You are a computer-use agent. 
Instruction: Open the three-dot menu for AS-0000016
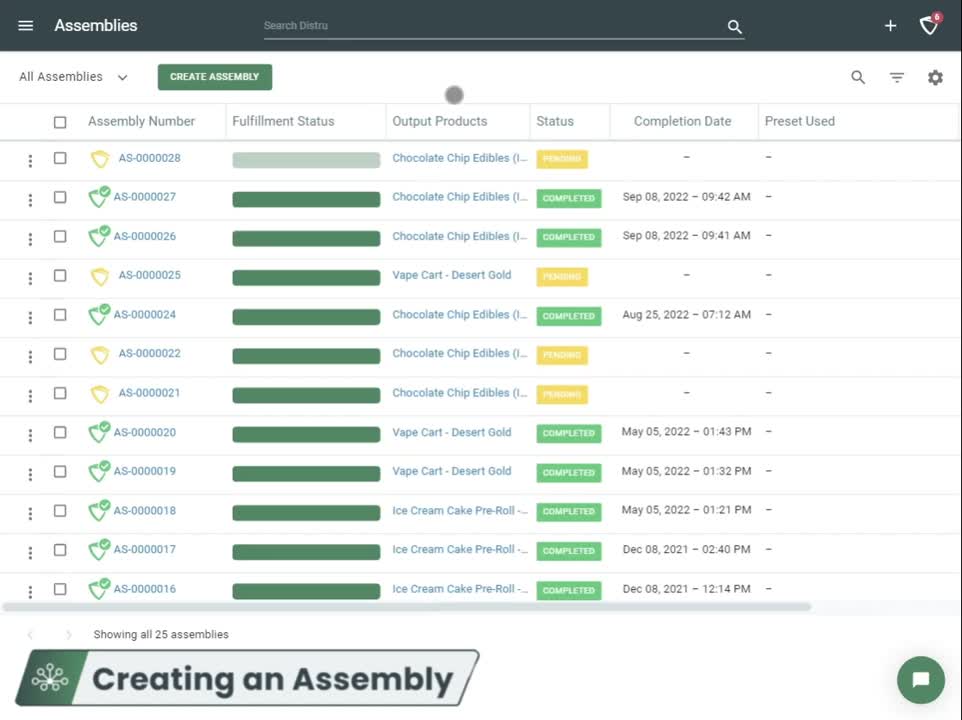coord(29,589)
